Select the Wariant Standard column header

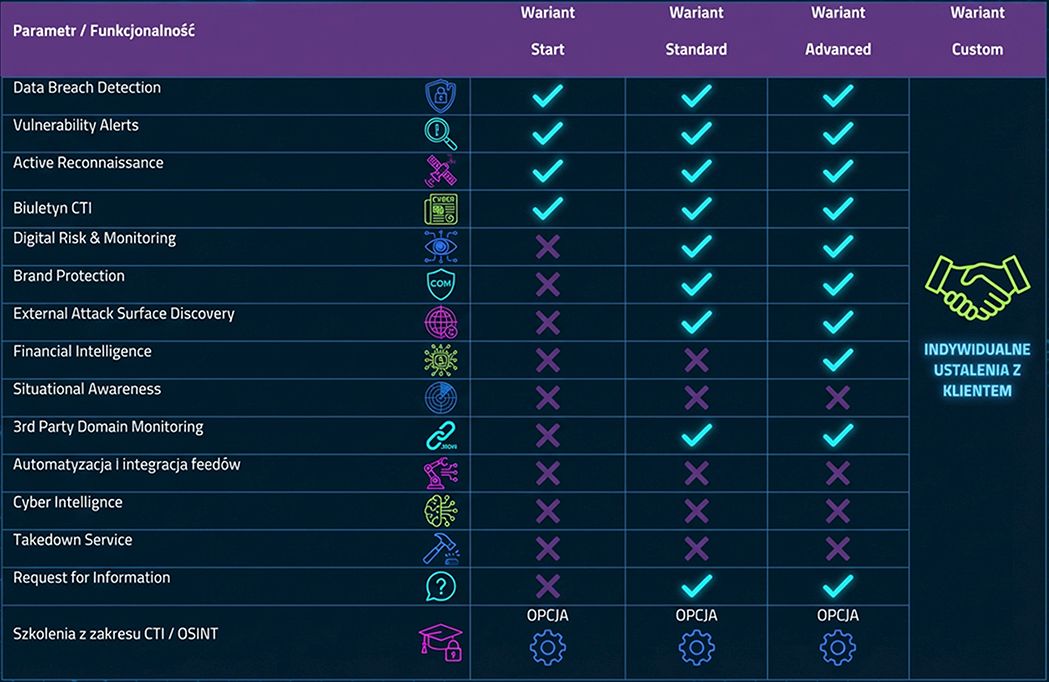coord(696,32)
